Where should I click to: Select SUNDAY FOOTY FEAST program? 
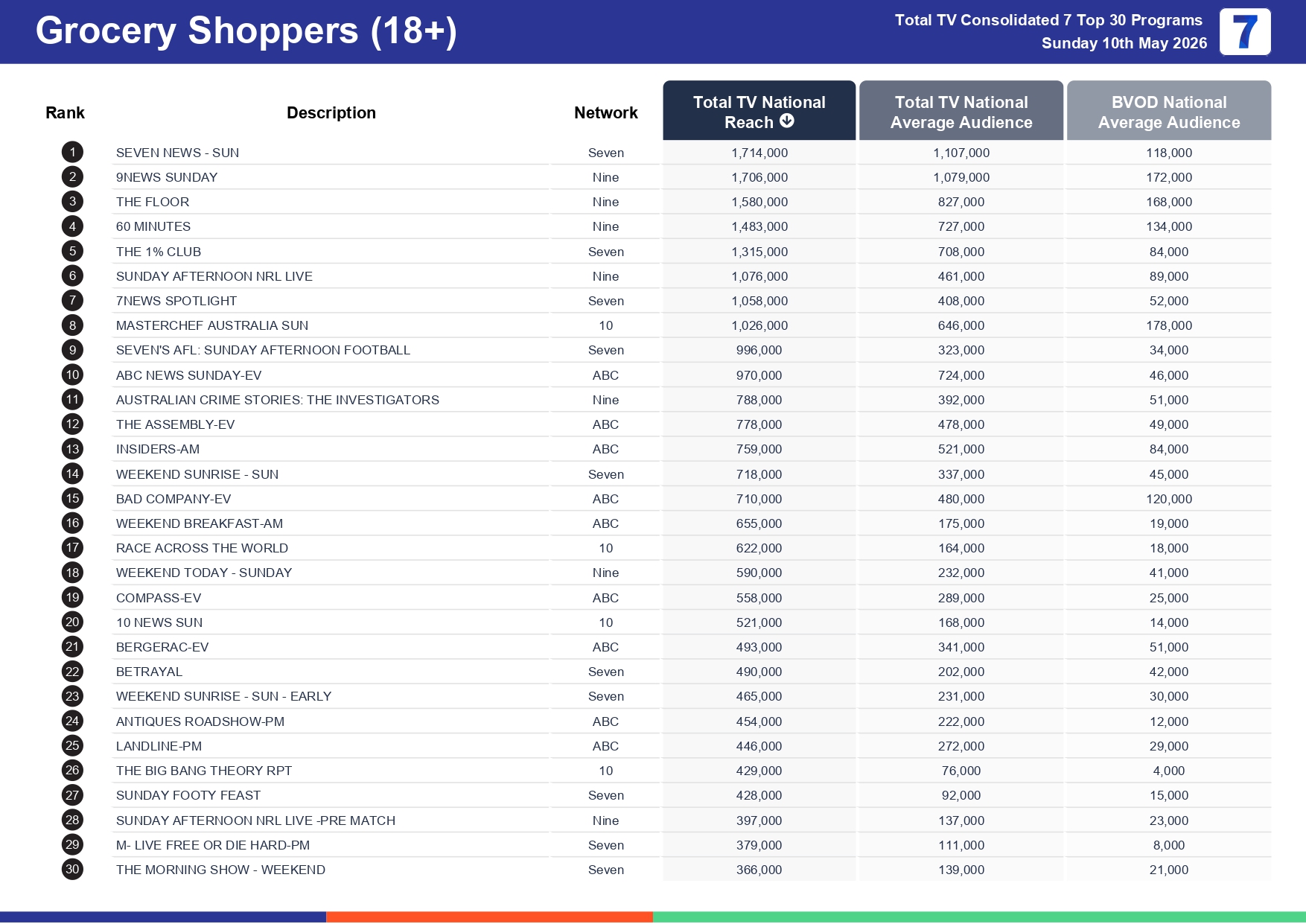188,795
